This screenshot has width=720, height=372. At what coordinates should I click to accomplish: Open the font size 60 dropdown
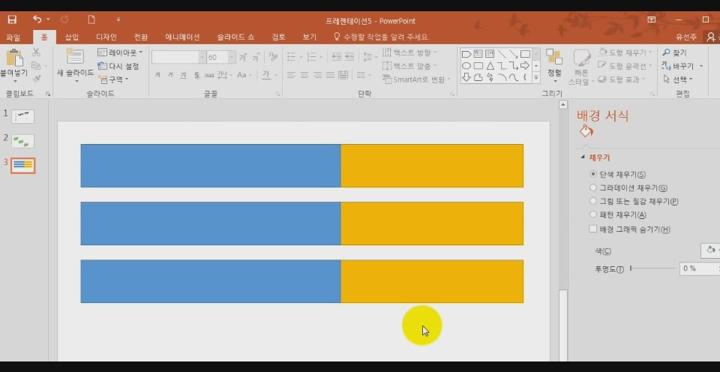[x=232, y=57]
